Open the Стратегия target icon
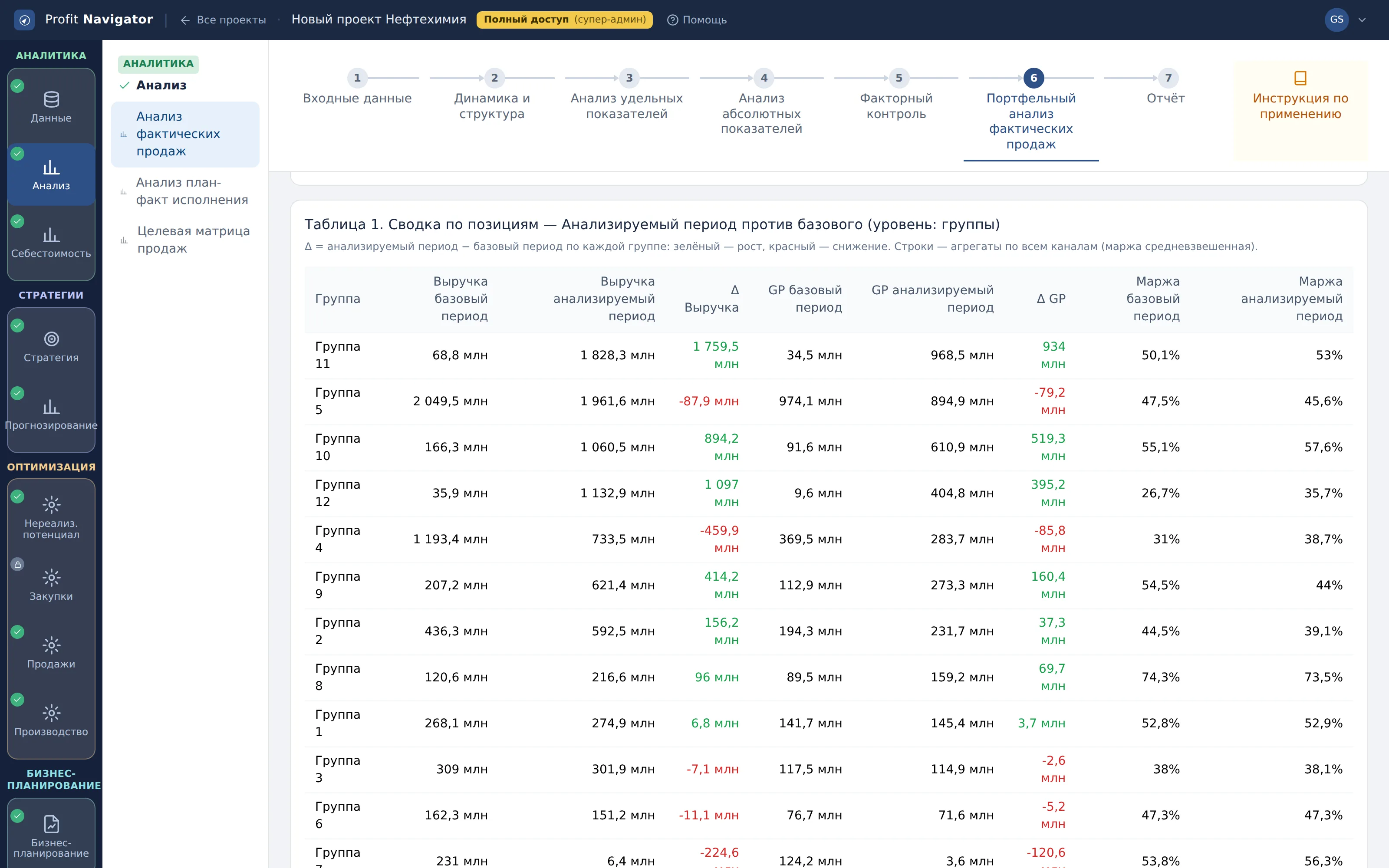 [x=51, y=339]
